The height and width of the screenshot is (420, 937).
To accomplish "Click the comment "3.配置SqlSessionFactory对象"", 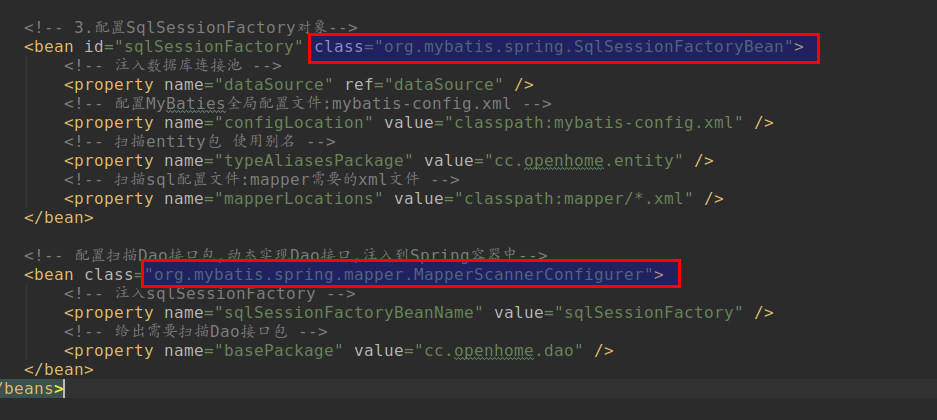I will pyautogui.click(x=191, y=27).
